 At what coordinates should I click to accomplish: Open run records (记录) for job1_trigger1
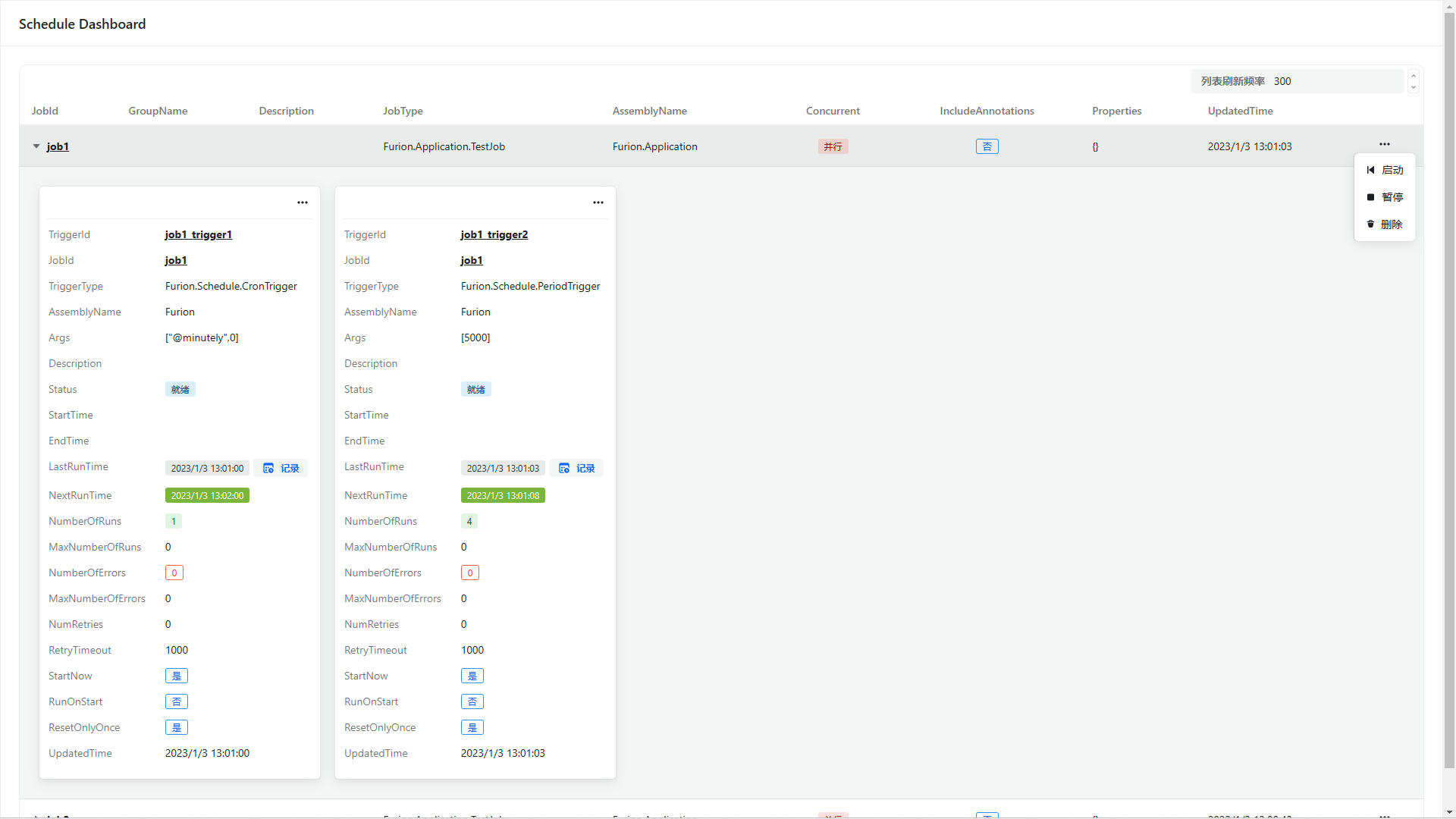(281, 468)
